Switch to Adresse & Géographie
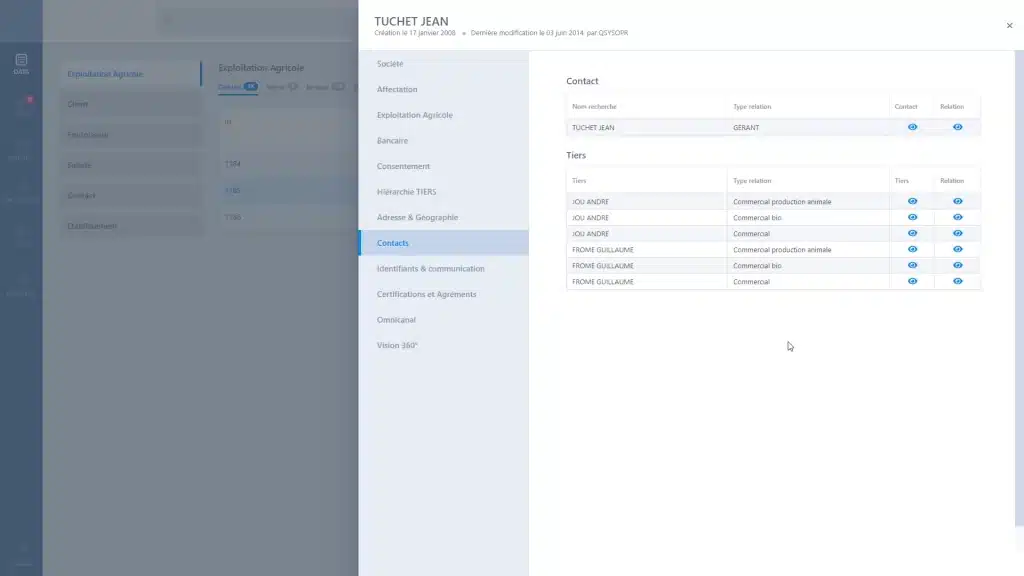The image size is (1024, 576). (x=417, y=218)
